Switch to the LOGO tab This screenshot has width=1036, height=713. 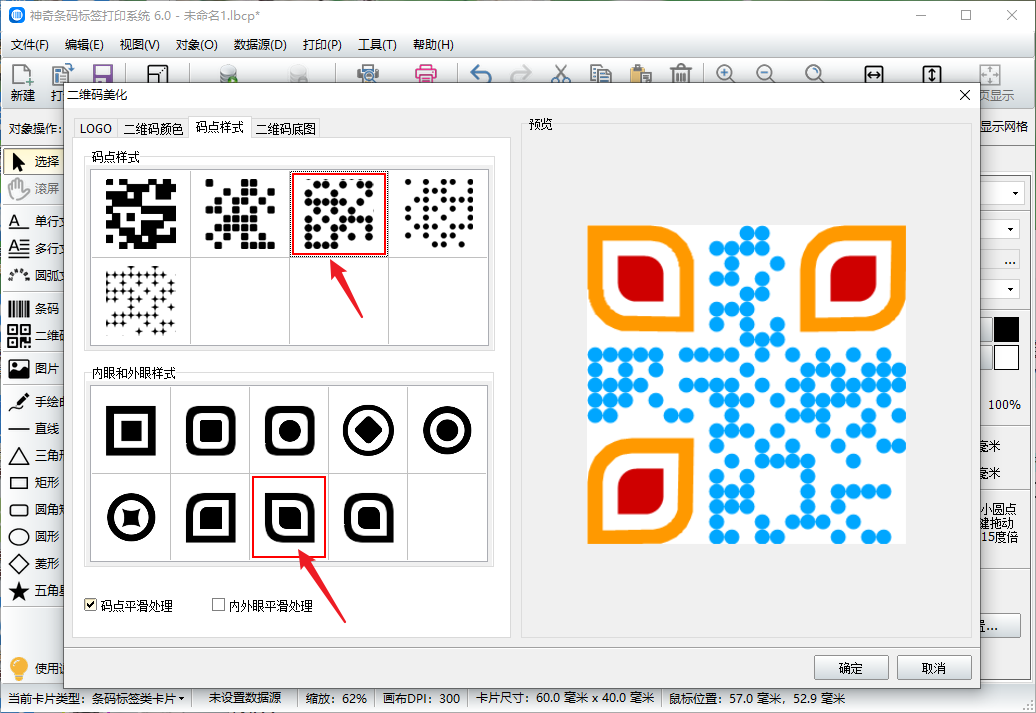point(96,128)
